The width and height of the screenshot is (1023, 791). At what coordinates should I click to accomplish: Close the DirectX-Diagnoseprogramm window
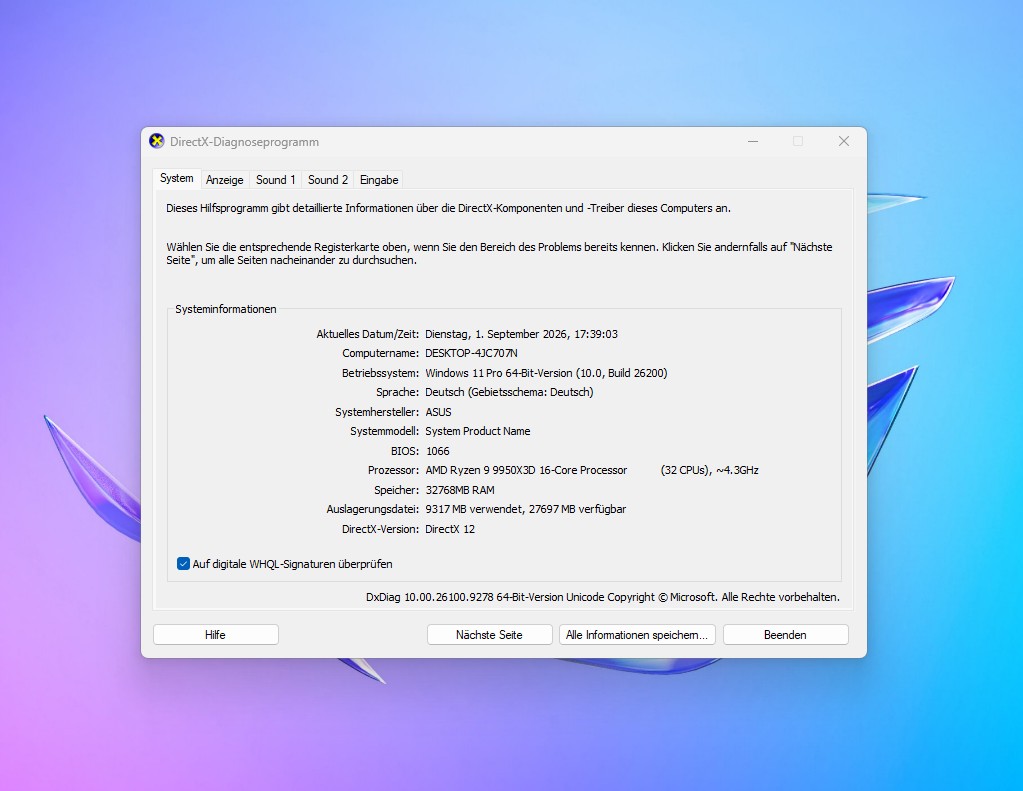(x=844, y=142)
